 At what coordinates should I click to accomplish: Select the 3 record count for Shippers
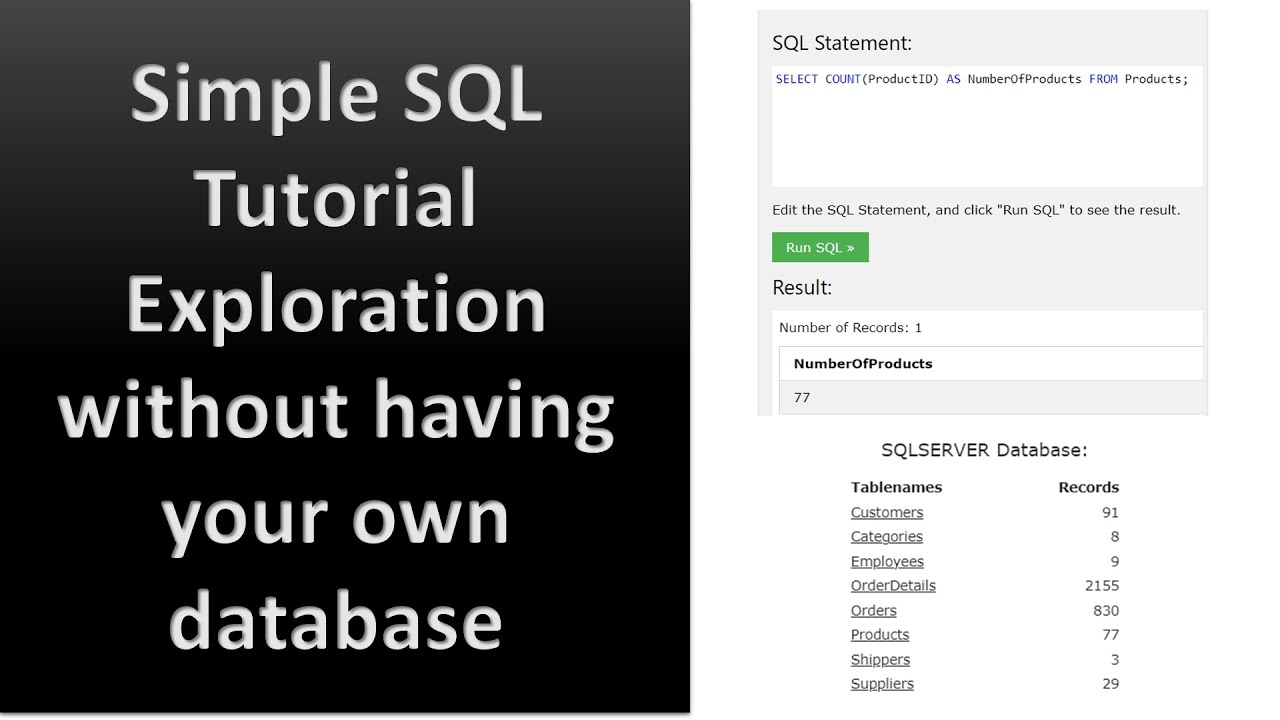click(x=1114, y=660)
